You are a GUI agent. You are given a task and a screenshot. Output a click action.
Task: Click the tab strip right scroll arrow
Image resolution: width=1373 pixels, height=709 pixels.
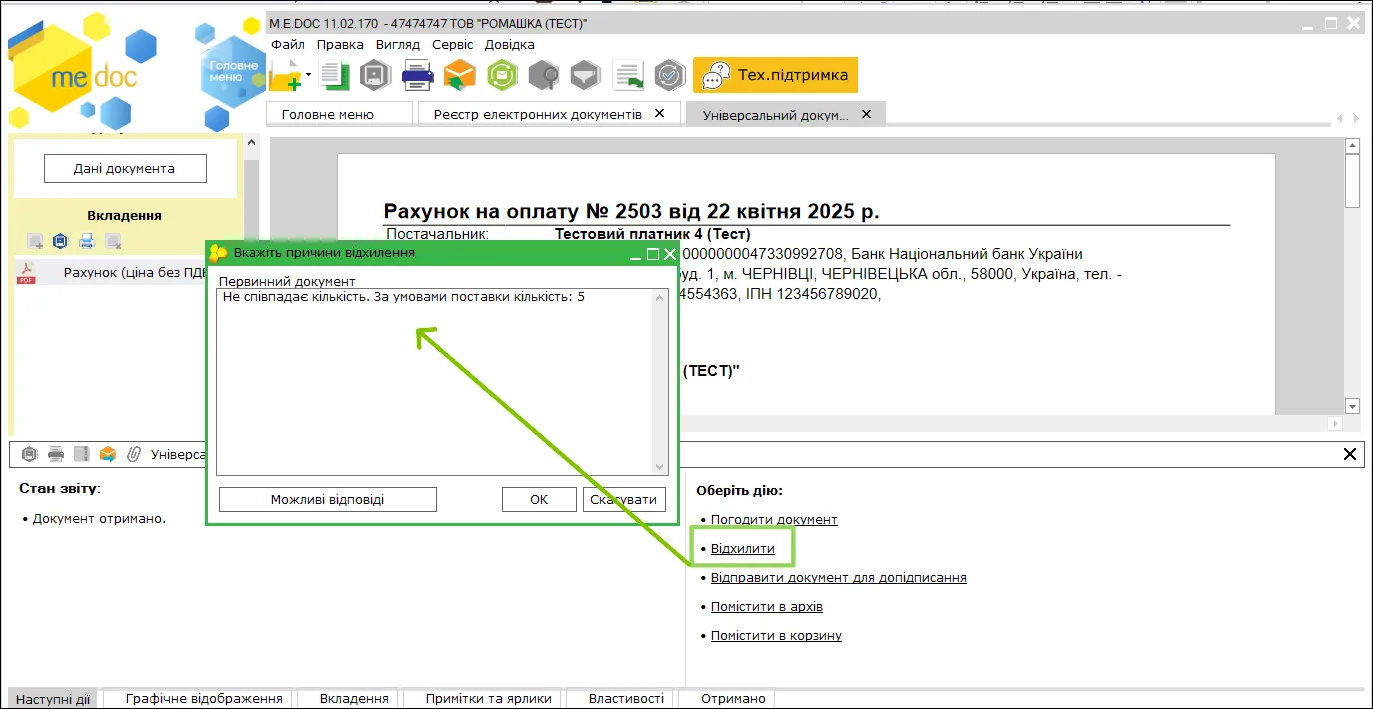pos(1355,118)
